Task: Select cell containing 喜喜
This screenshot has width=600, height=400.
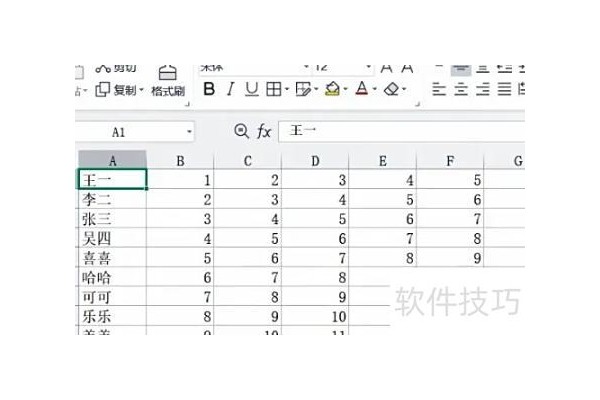Action: pyautogui.click(x=112, y=258)
